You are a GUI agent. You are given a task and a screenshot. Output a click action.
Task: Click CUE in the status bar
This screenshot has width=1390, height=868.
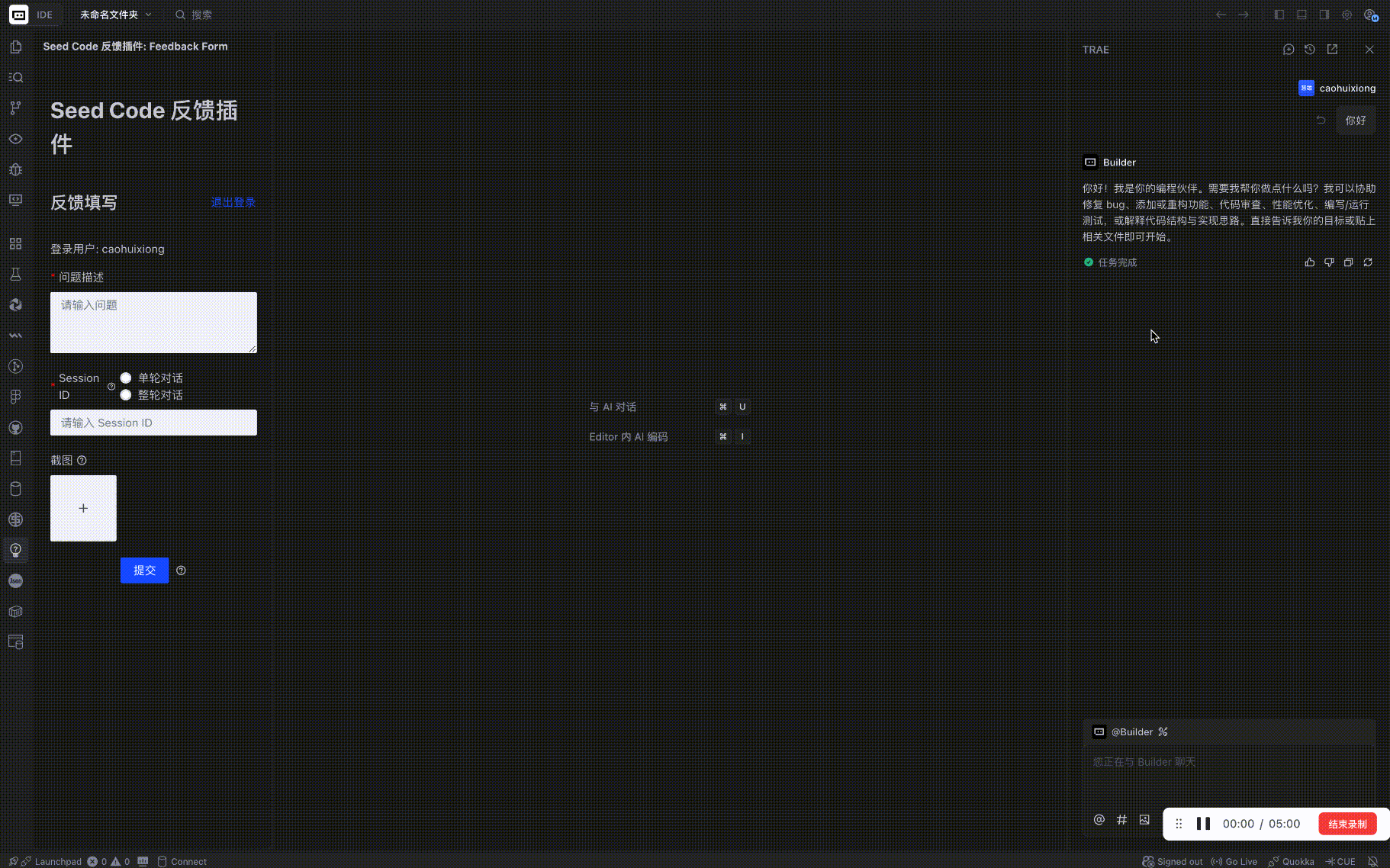click(1340, 861)
